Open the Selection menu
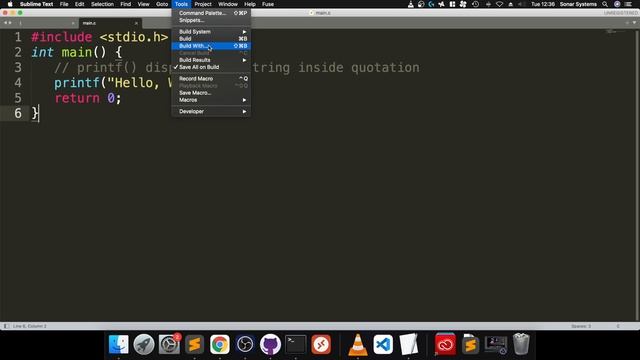 [x=102, y=4]
